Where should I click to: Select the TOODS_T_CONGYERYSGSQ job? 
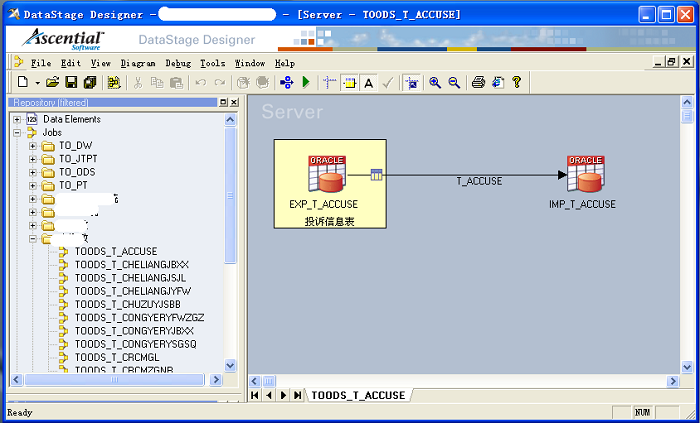coord(136,344)
